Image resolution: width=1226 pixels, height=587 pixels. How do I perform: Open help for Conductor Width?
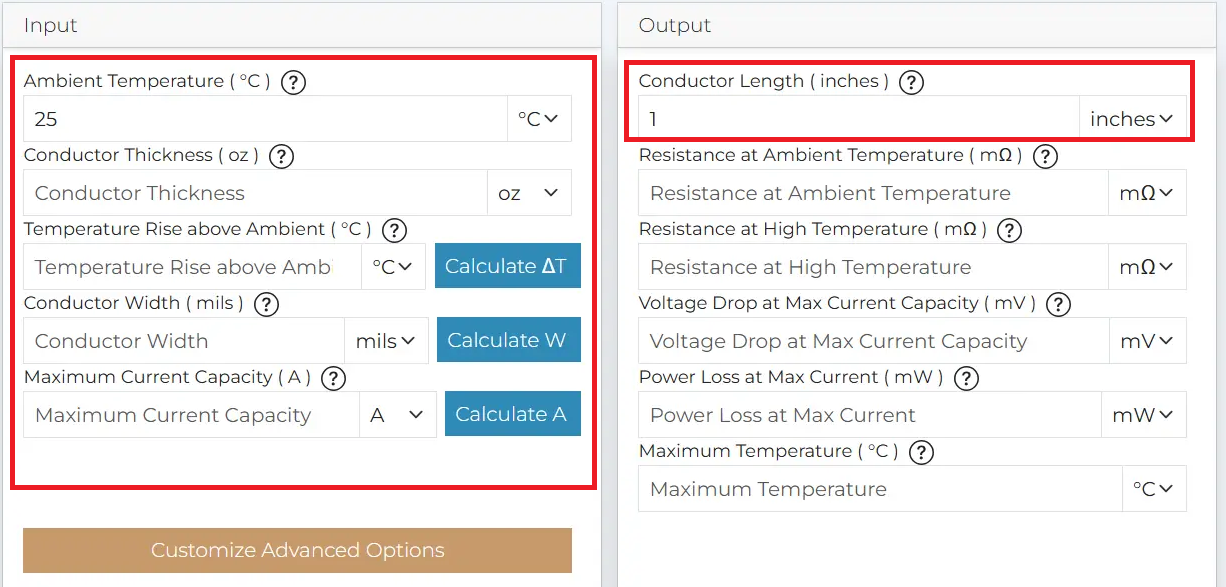[266, 304]
